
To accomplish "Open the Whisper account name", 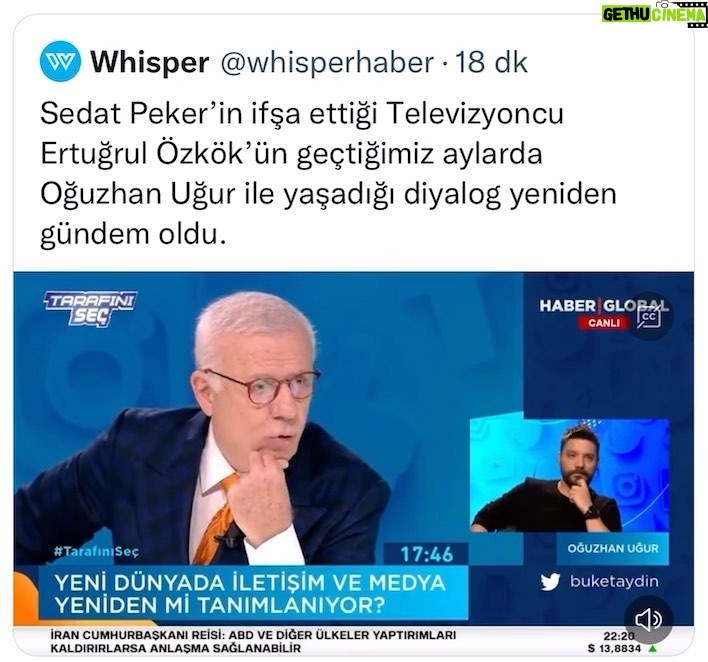I will click(150, 62).
